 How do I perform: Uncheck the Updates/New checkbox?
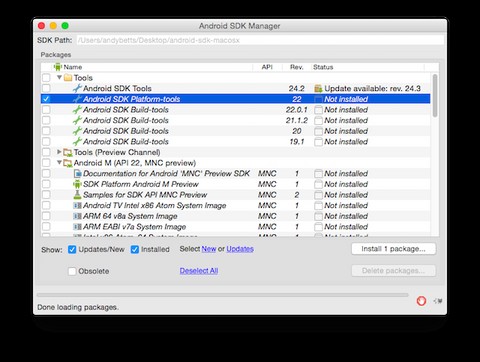(x=72, y=249)
